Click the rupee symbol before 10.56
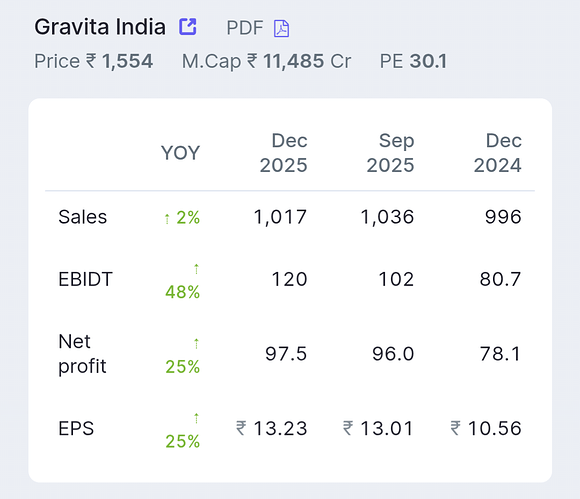Image resolution: width=580 pixels, height=499 pixels. point(456,428)
